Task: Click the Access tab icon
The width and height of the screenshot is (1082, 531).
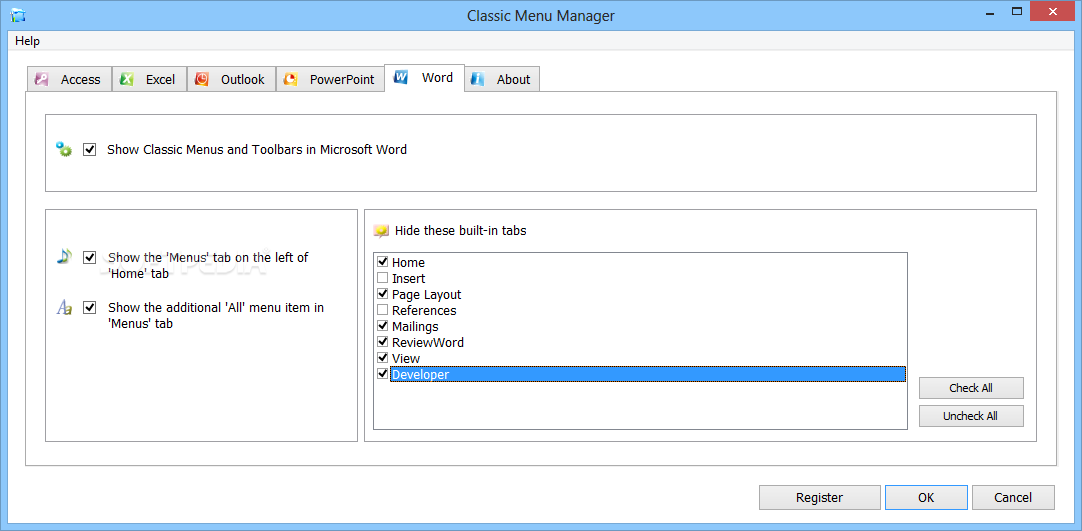Action: 42,79
